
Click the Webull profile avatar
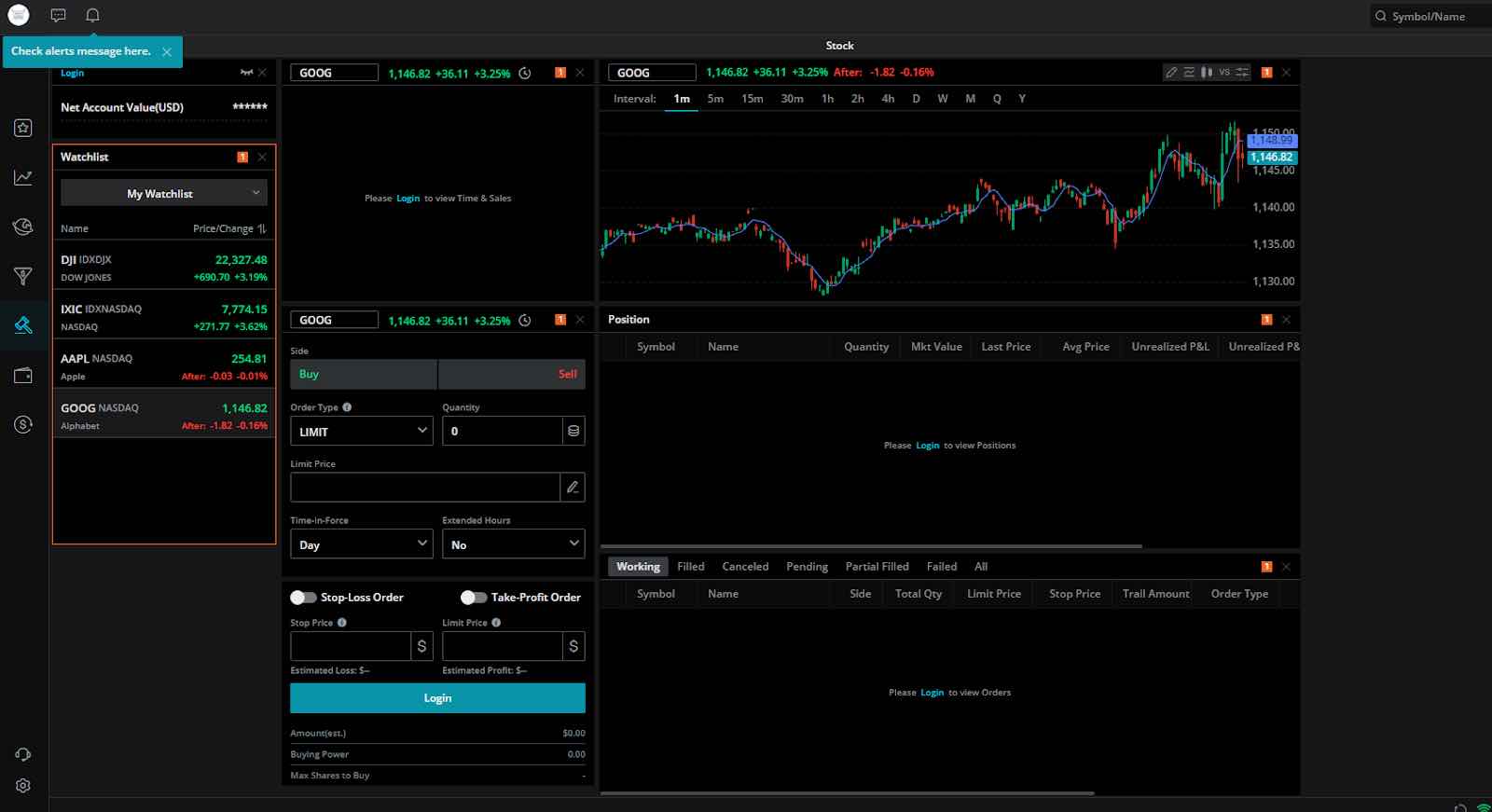point(19,15)
